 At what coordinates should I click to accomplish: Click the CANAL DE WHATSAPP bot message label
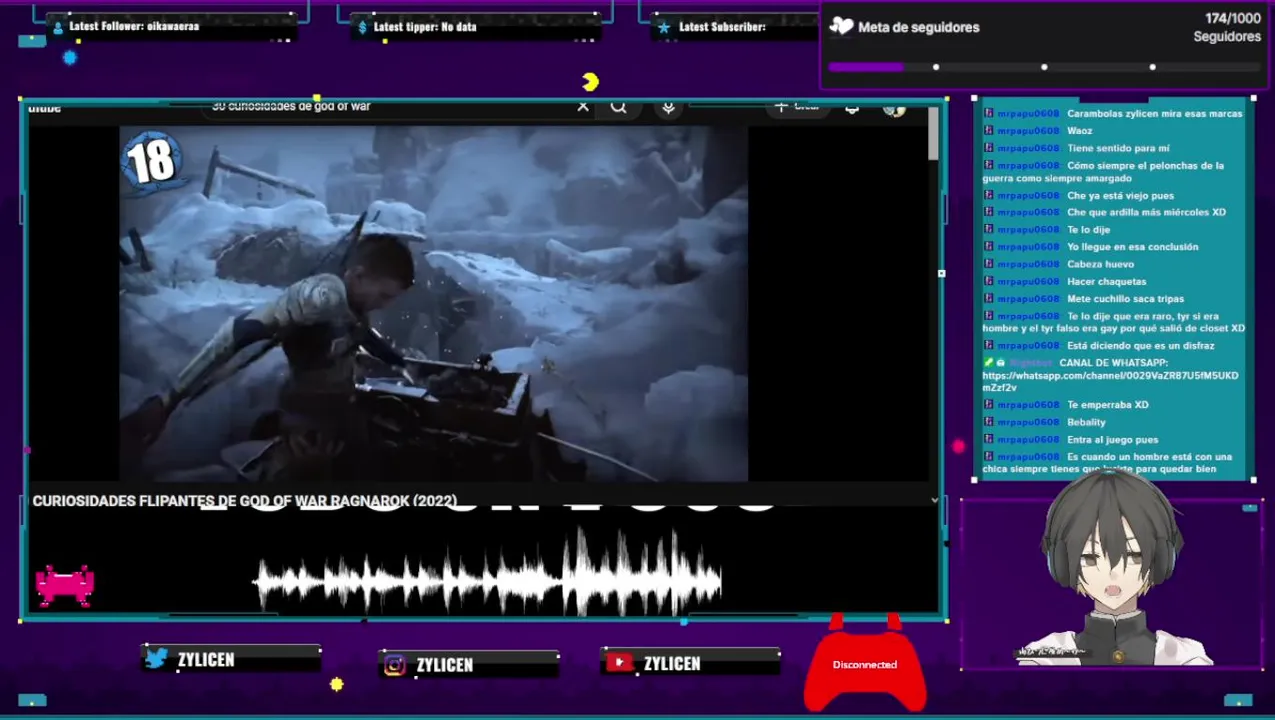coord(1113,362)
